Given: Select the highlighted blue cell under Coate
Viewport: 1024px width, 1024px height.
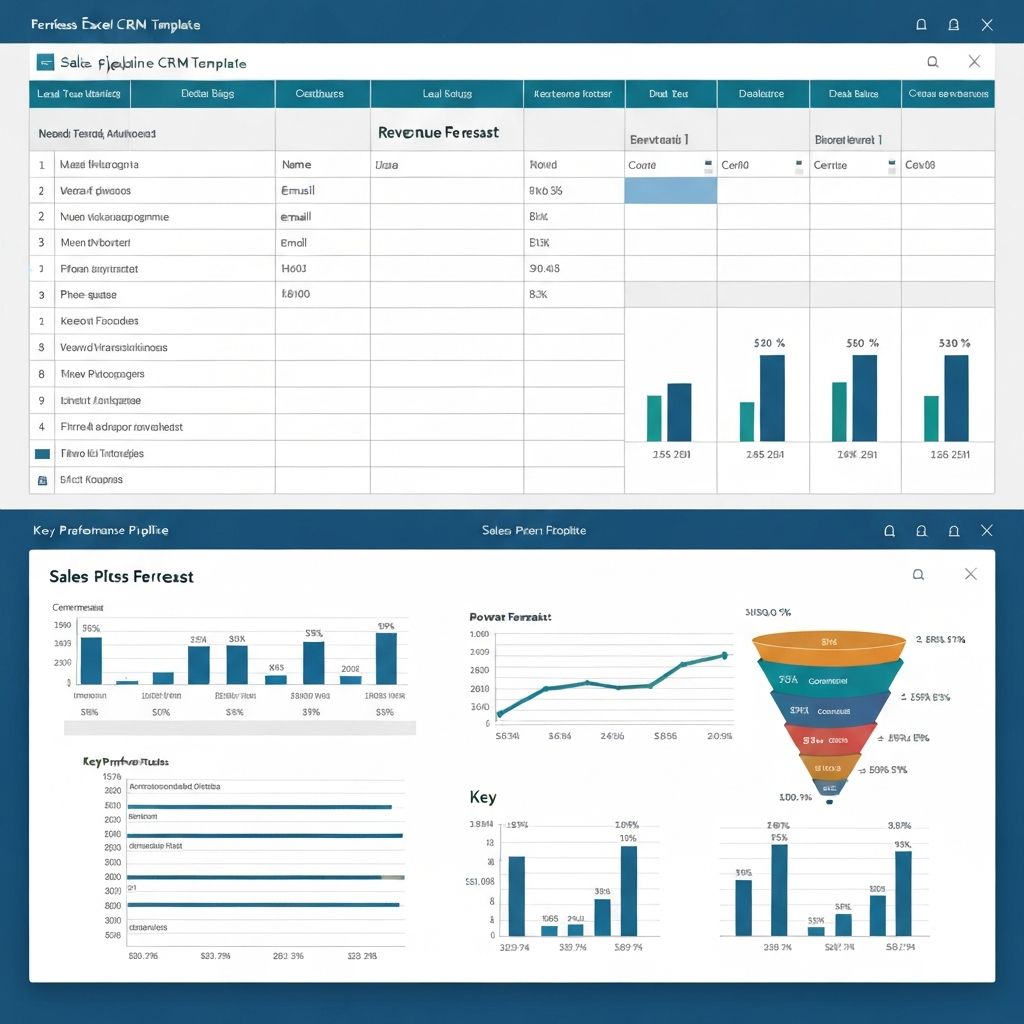Looking at the screenshot, I should click(x=671, y=191).
